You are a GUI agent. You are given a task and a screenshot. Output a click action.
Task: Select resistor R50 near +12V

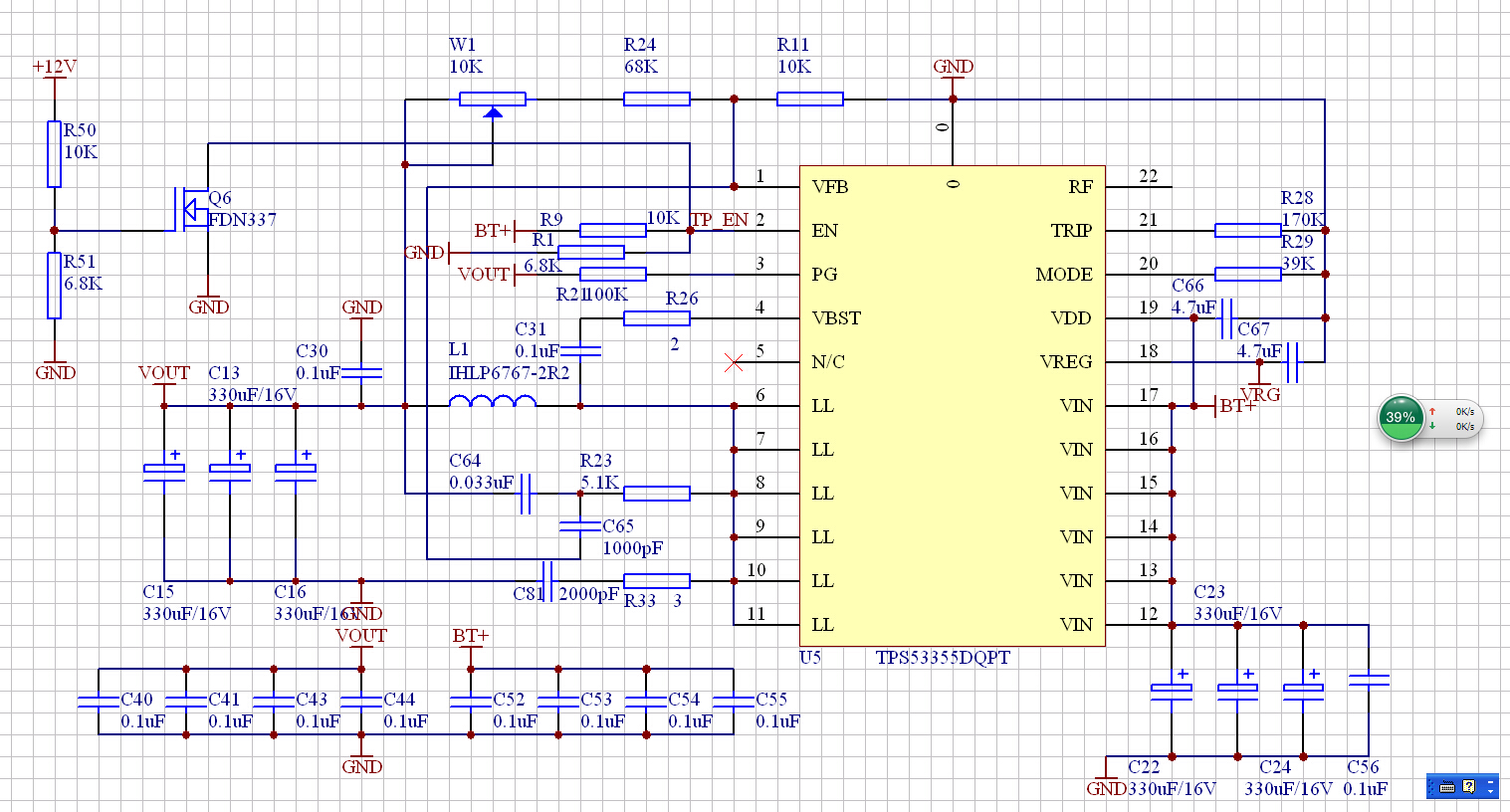click(55, 154)
